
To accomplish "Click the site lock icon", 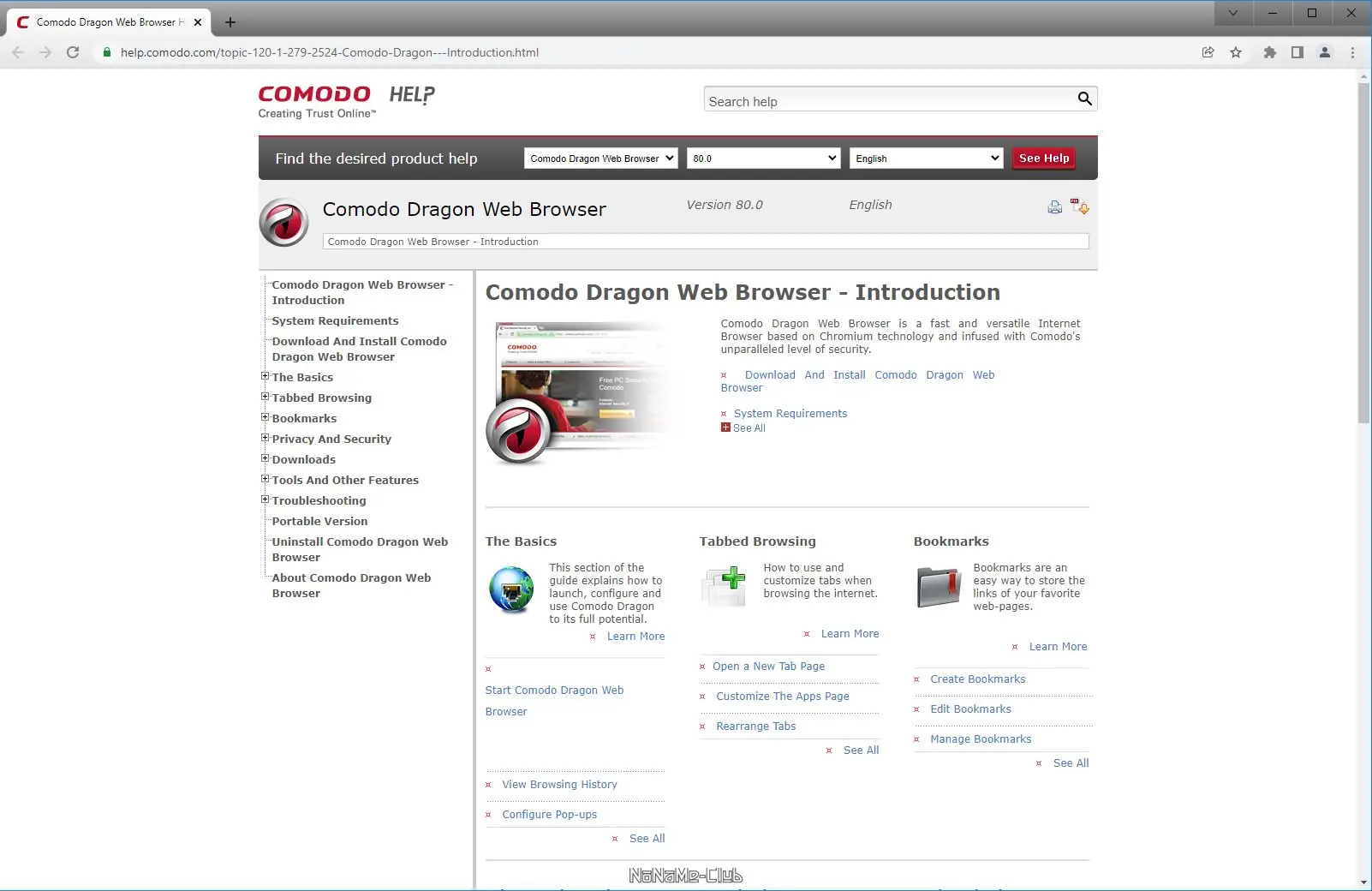I will click(x=107, y=52).
